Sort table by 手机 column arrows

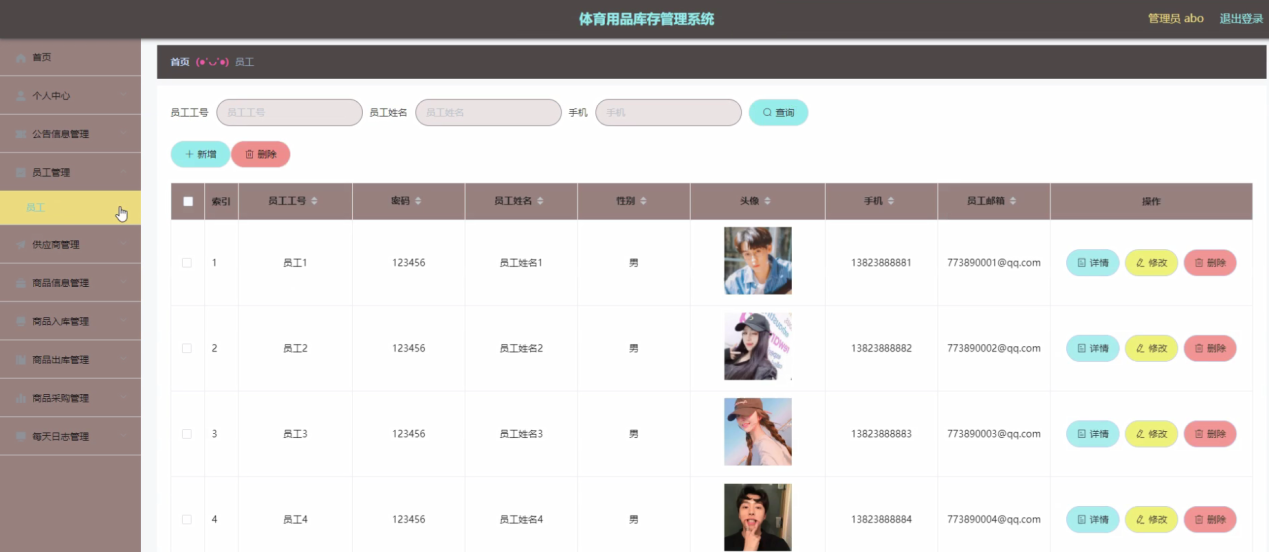[891, 201]
